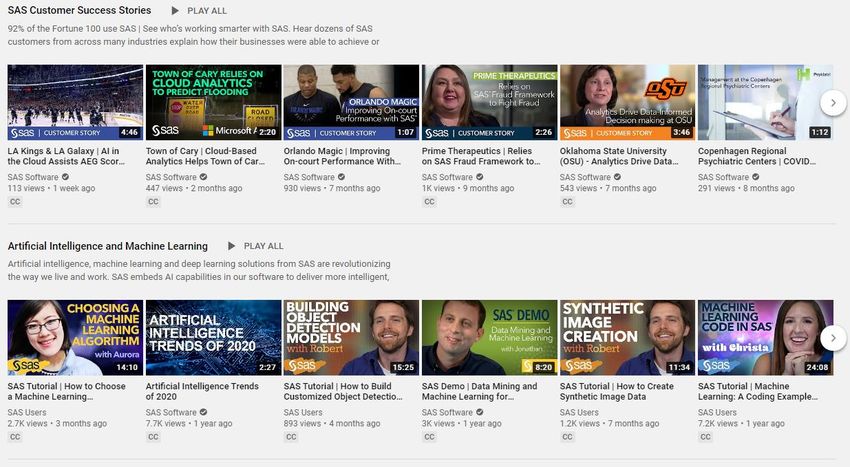The height and width of the screenshot is (467, 850).
Task: Click SAS Software channel under LA Kings video
Action: click(33, 177)
